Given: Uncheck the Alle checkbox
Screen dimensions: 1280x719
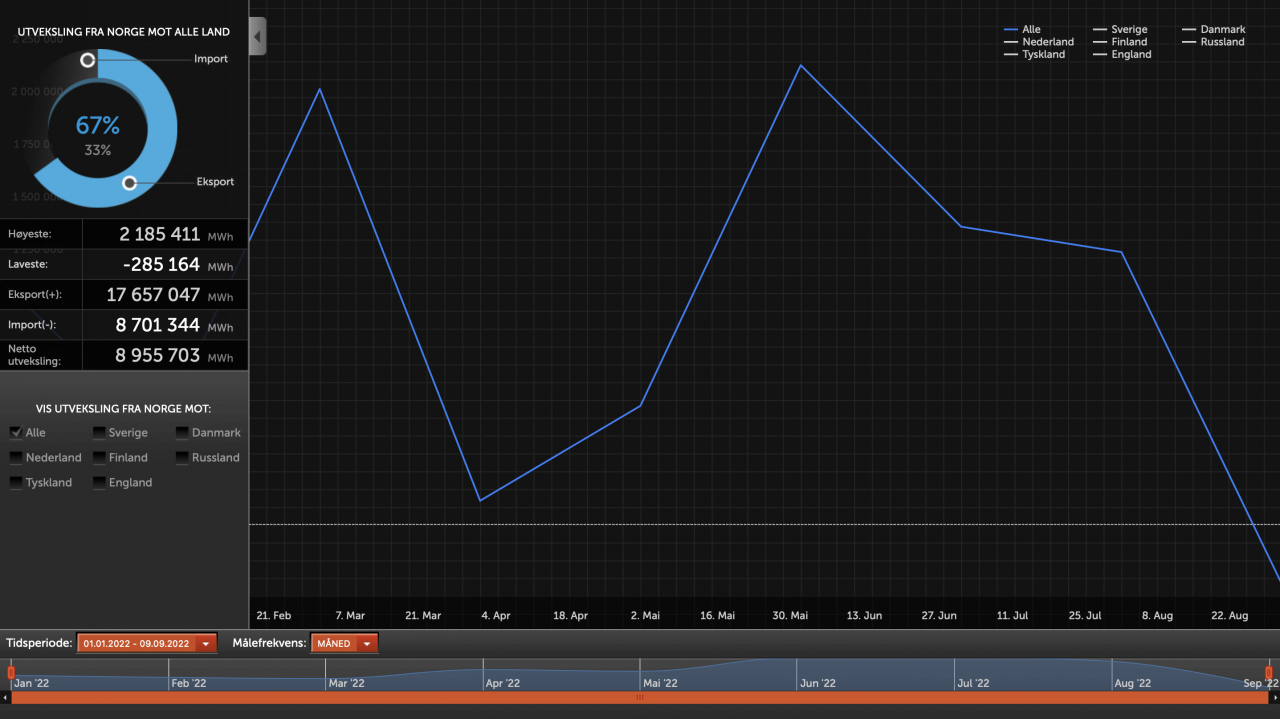Looking at the screenshot, I should click(x=16, y=433).
